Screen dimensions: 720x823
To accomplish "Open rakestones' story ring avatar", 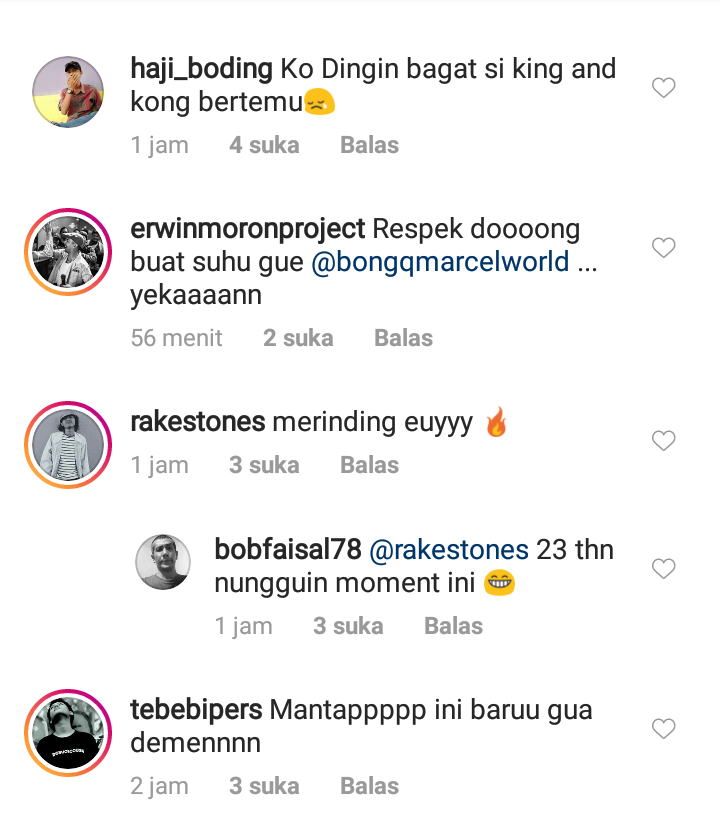I will [x=69, y=446].
